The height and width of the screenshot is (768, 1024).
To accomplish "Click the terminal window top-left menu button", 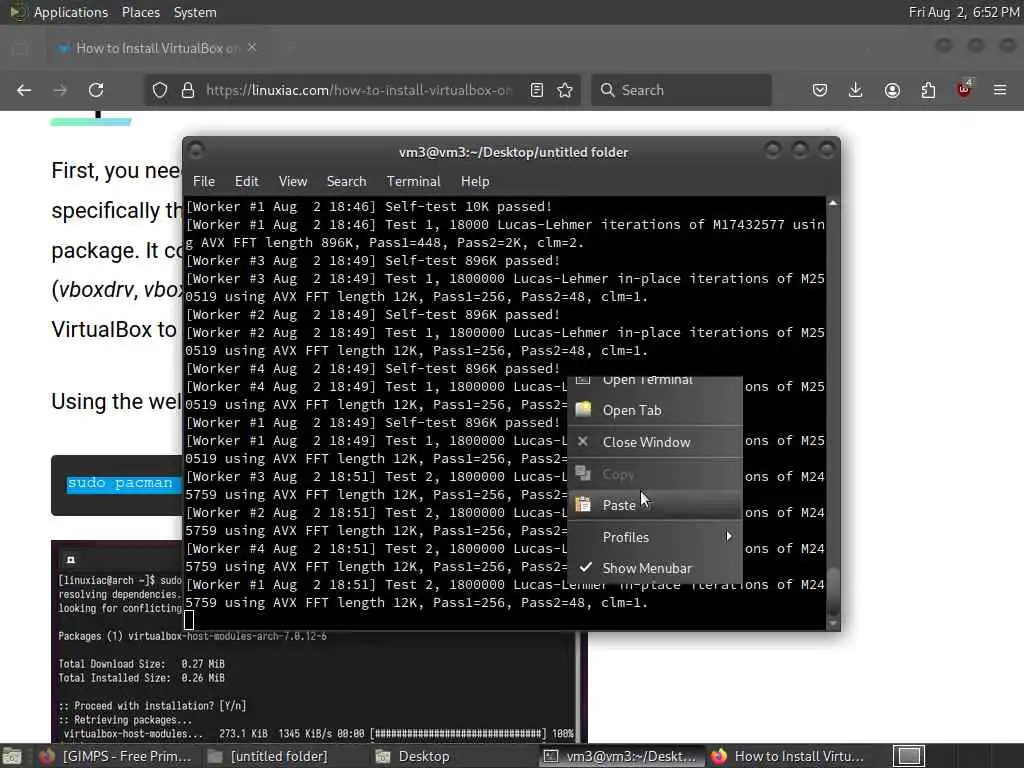I will tap(196, 151).
